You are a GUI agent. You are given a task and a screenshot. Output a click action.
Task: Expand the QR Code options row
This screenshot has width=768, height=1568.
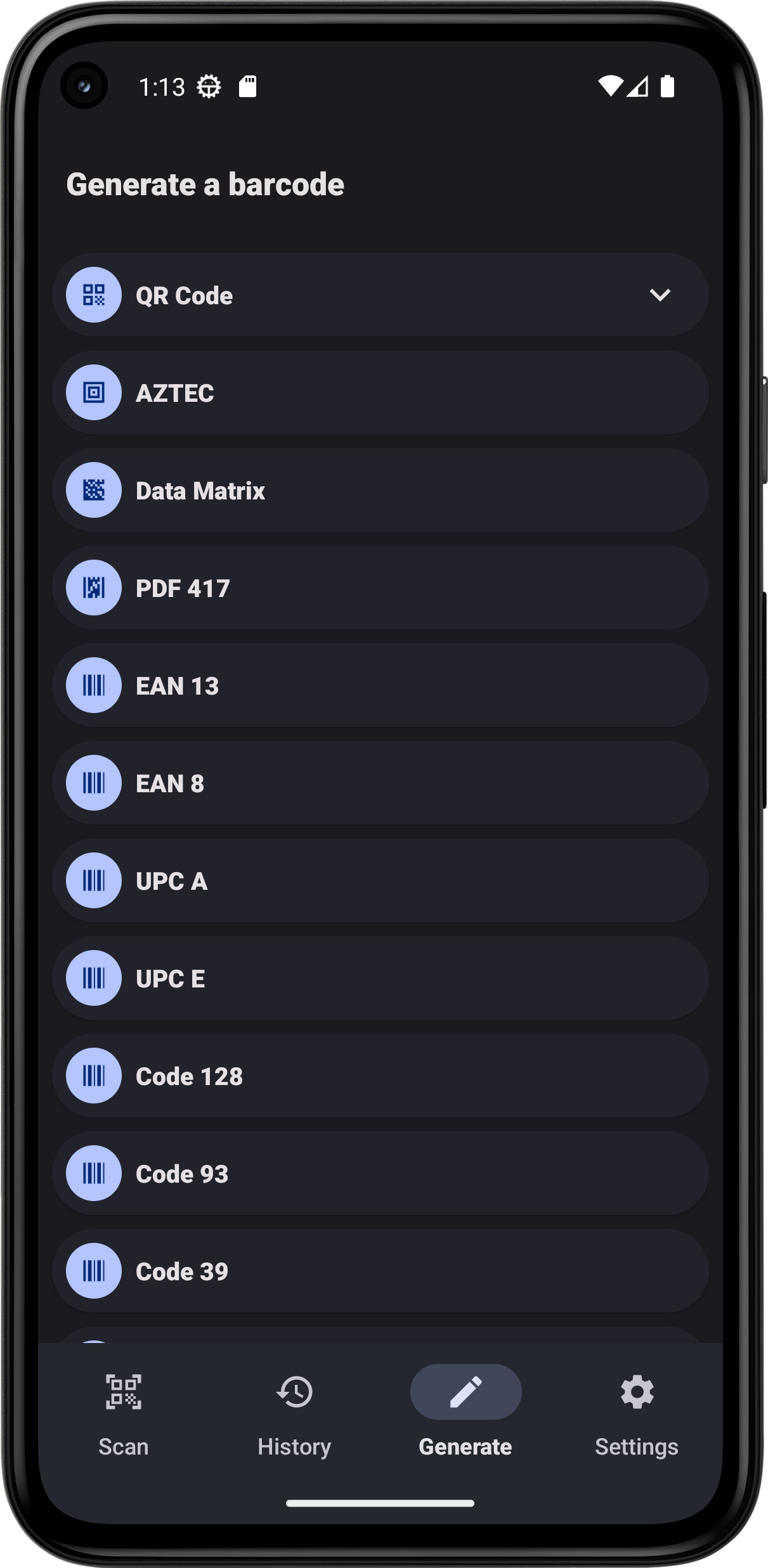click(x=381, y=295)
